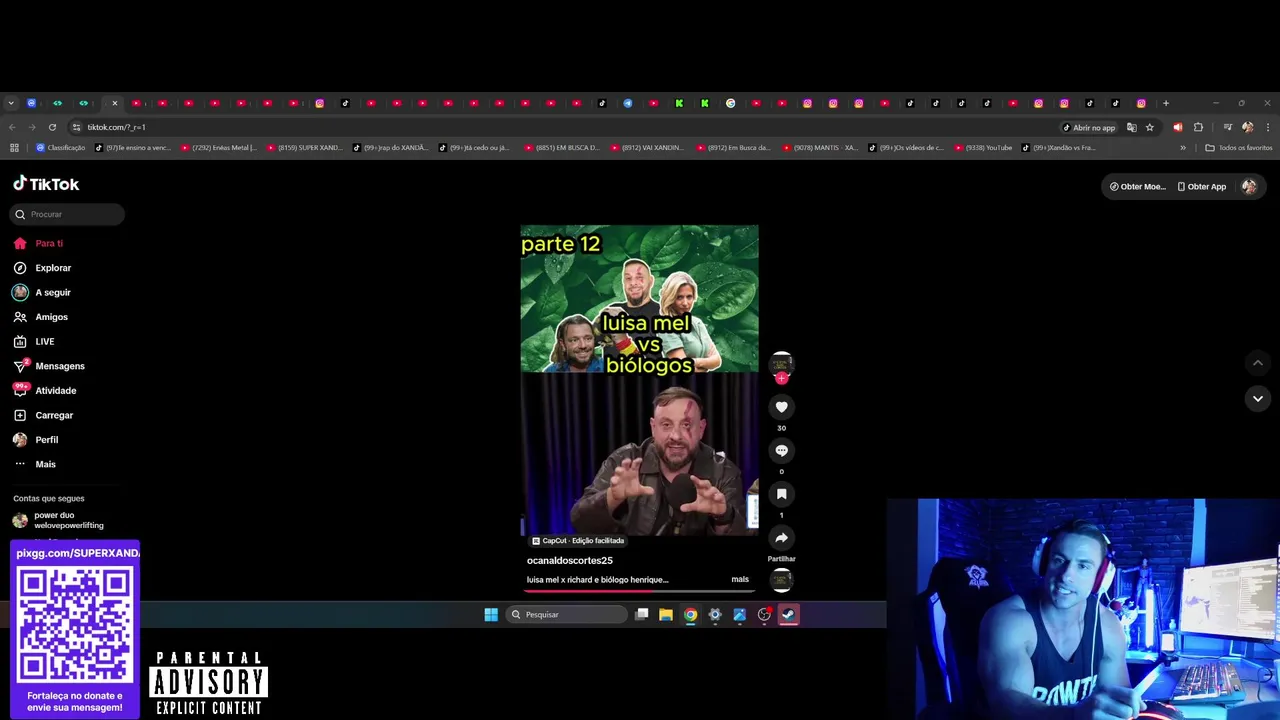This screenshot has width=1280, height=720.
Task: Follow the creator via red plus badge
Action: point(782,378)
